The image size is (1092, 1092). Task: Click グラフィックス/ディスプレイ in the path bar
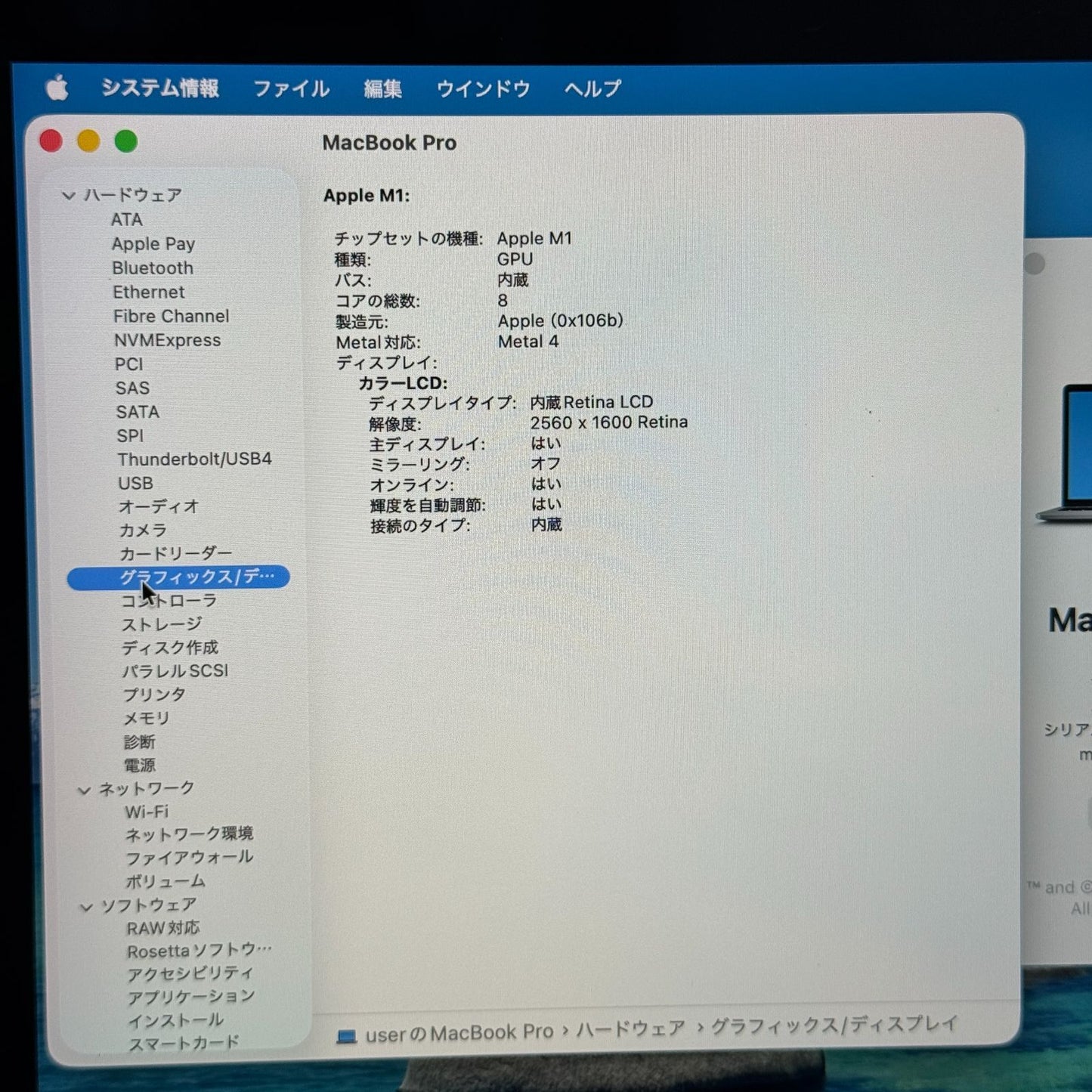click(834, 1025)
